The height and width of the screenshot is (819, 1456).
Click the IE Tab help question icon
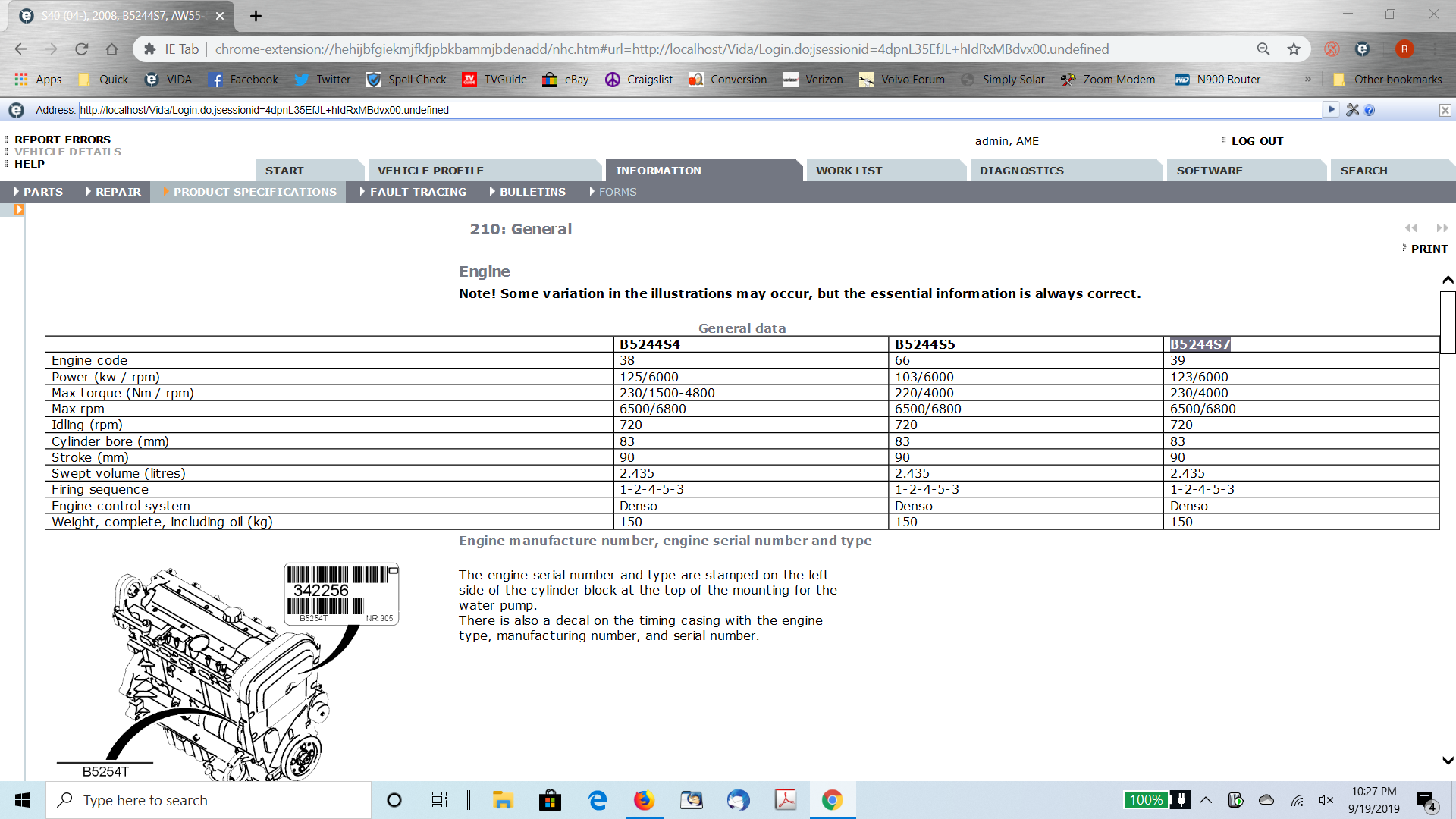click(1370, 110)
